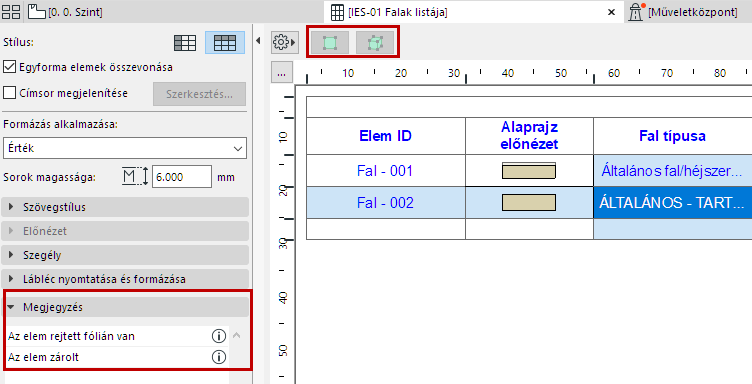The height and width of the screenshot is (384, 752).
Task: Select the Elem ID column header
Action: coord(386,136)
